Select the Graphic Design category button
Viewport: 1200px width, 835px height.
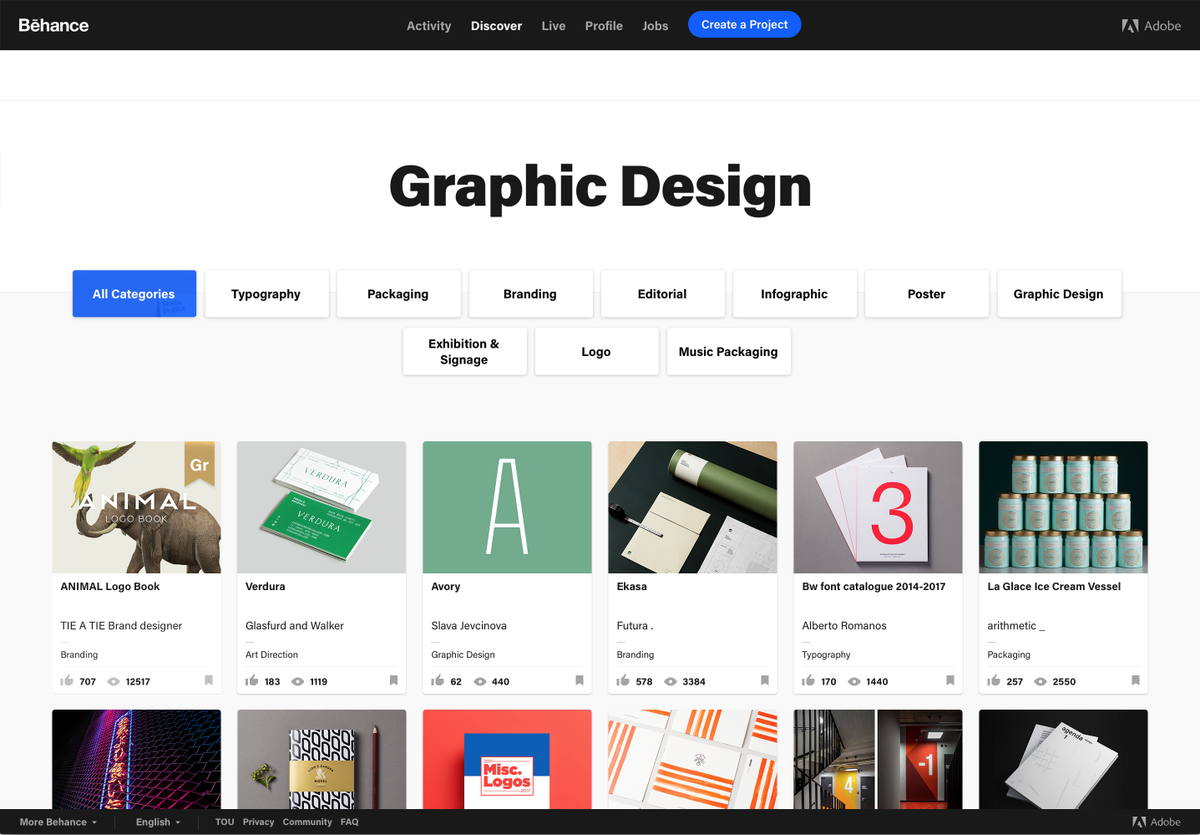point(1058,294)
